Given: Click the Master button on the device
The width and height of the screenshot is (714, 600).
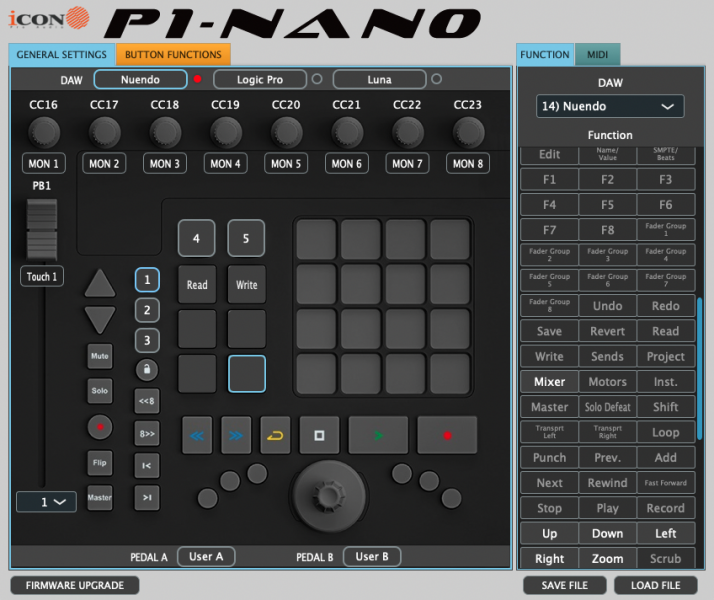Looking at the screenshot, I should tap(100, 497).
